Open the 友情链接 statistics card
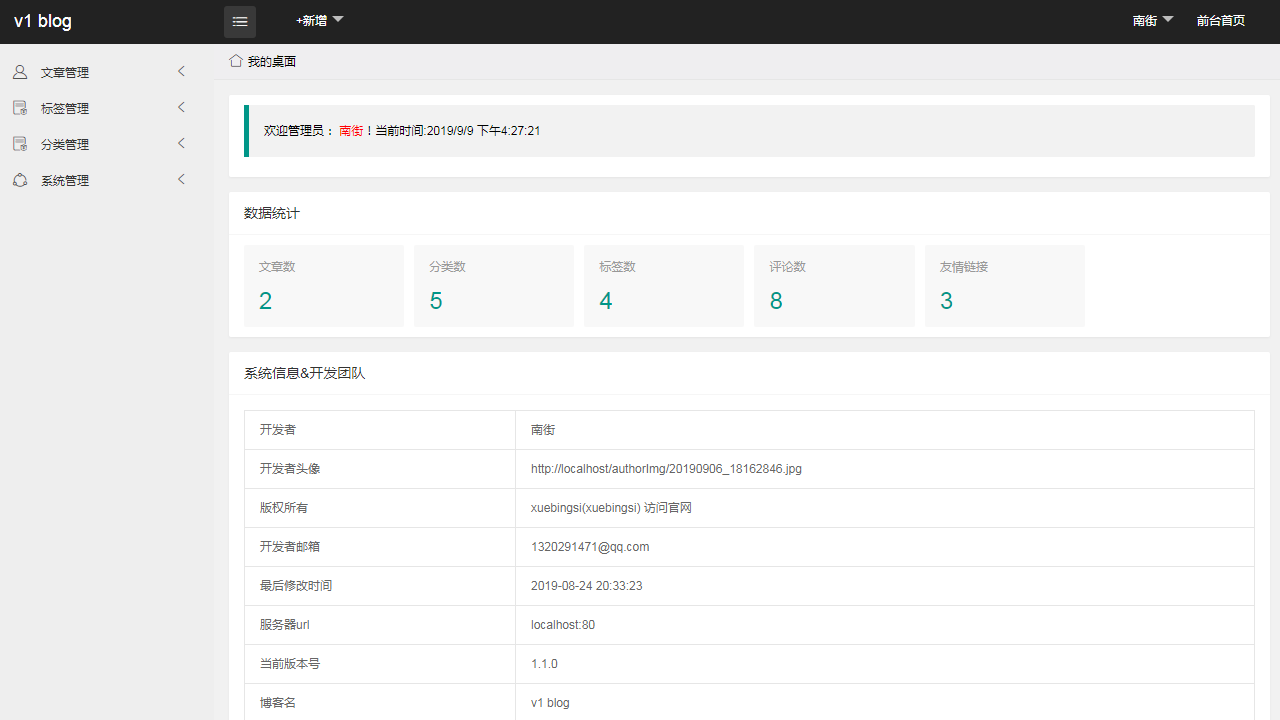 (x=1005, y=286)
